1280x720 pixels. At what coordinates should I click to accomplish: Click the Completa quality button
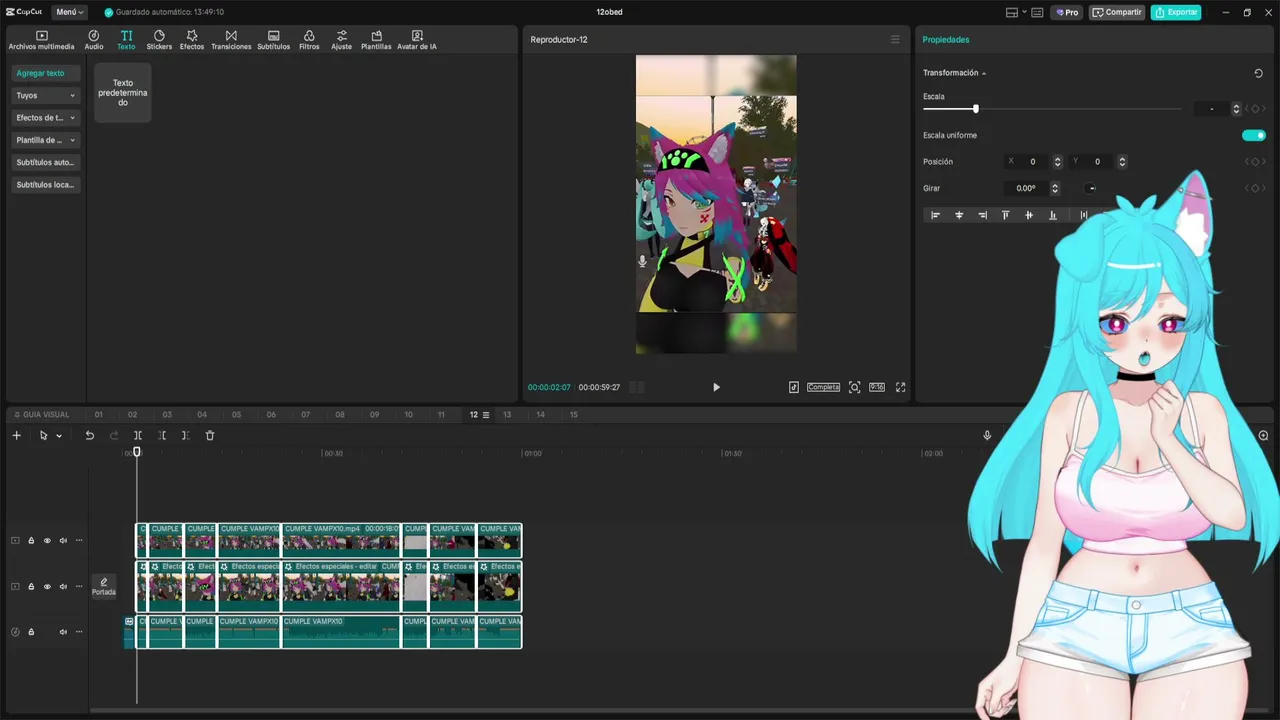[x=823, y=387]
